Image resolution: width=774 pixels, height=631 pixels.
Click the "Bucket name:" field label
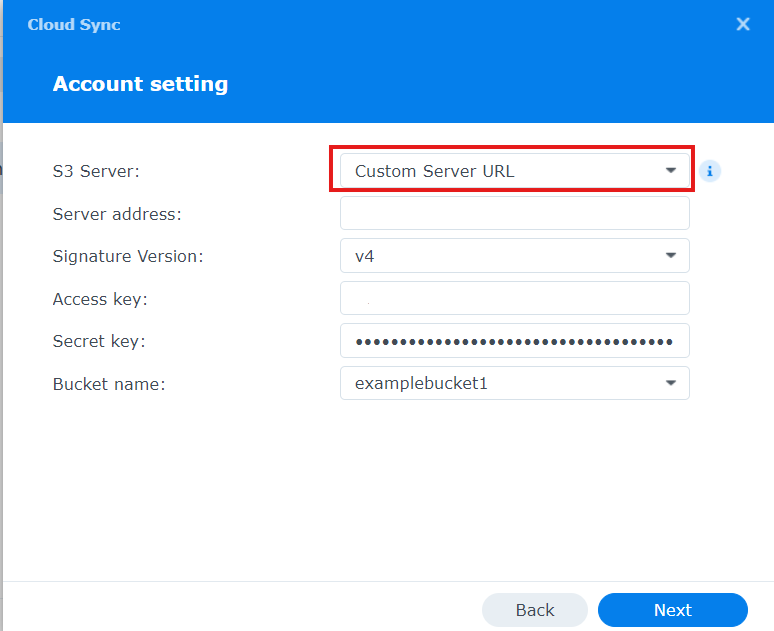click(x=108, y=383)
